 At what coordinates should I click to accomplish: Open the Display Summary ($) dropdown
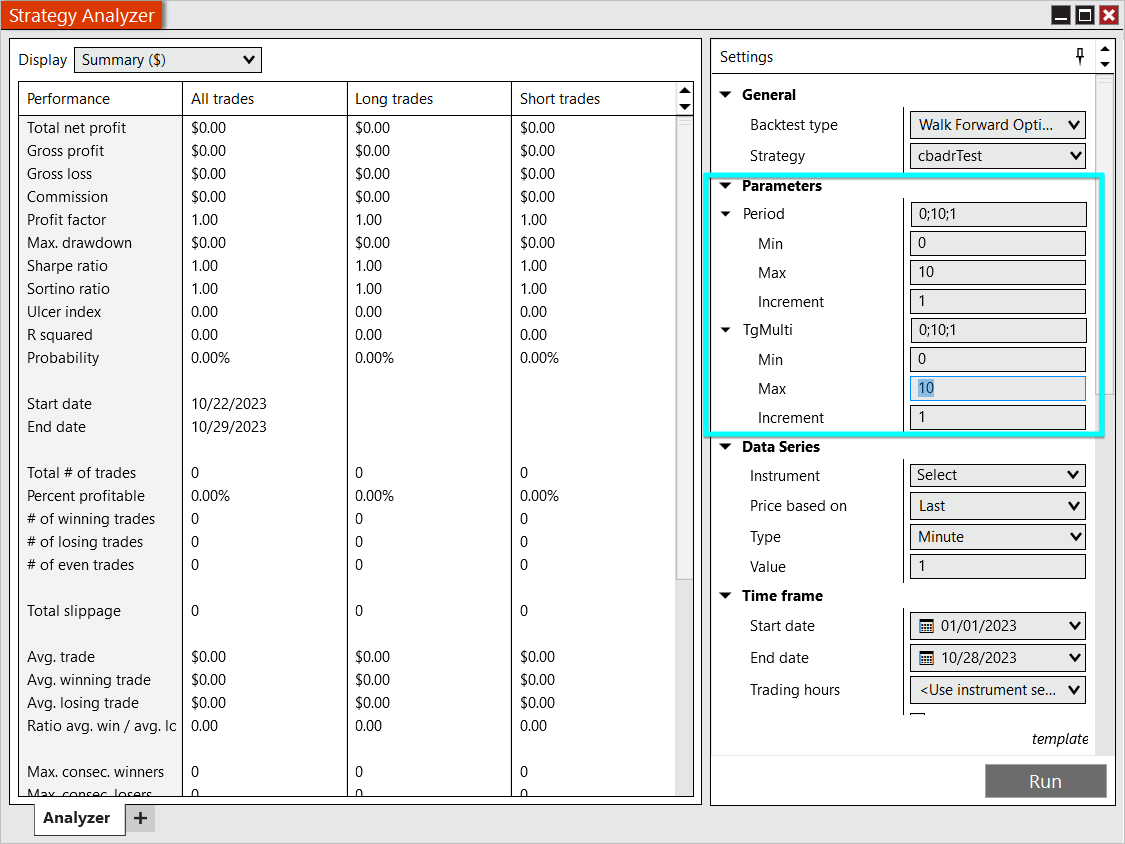click(168, 60)
